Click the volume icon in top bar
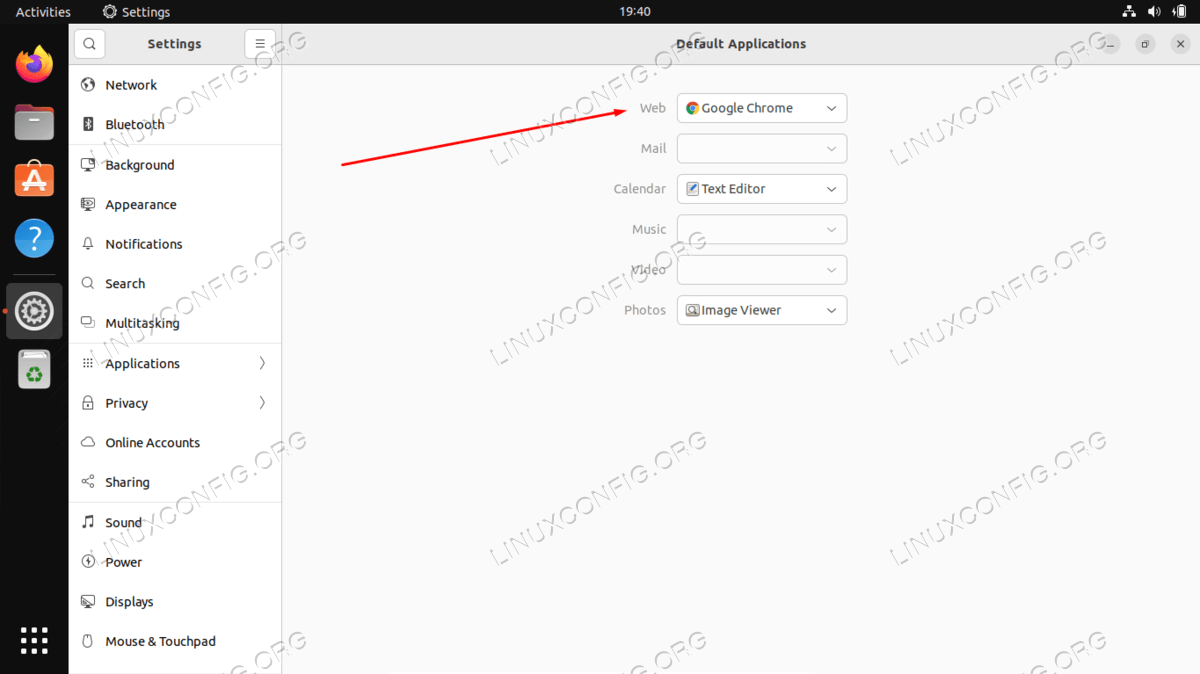 pos(1154,12)
